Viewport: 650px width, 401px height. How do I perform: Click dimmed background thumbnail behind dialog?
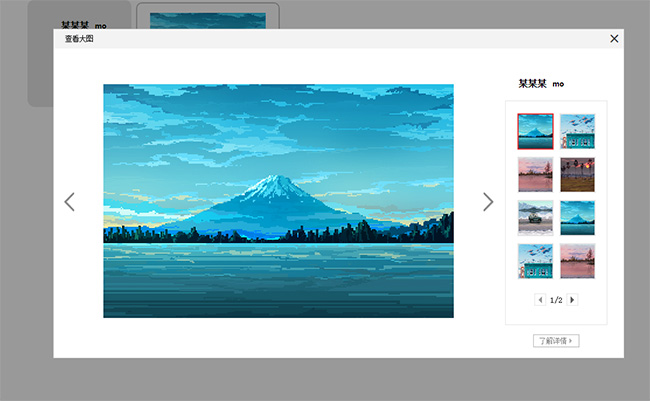[x=208, y=20]
